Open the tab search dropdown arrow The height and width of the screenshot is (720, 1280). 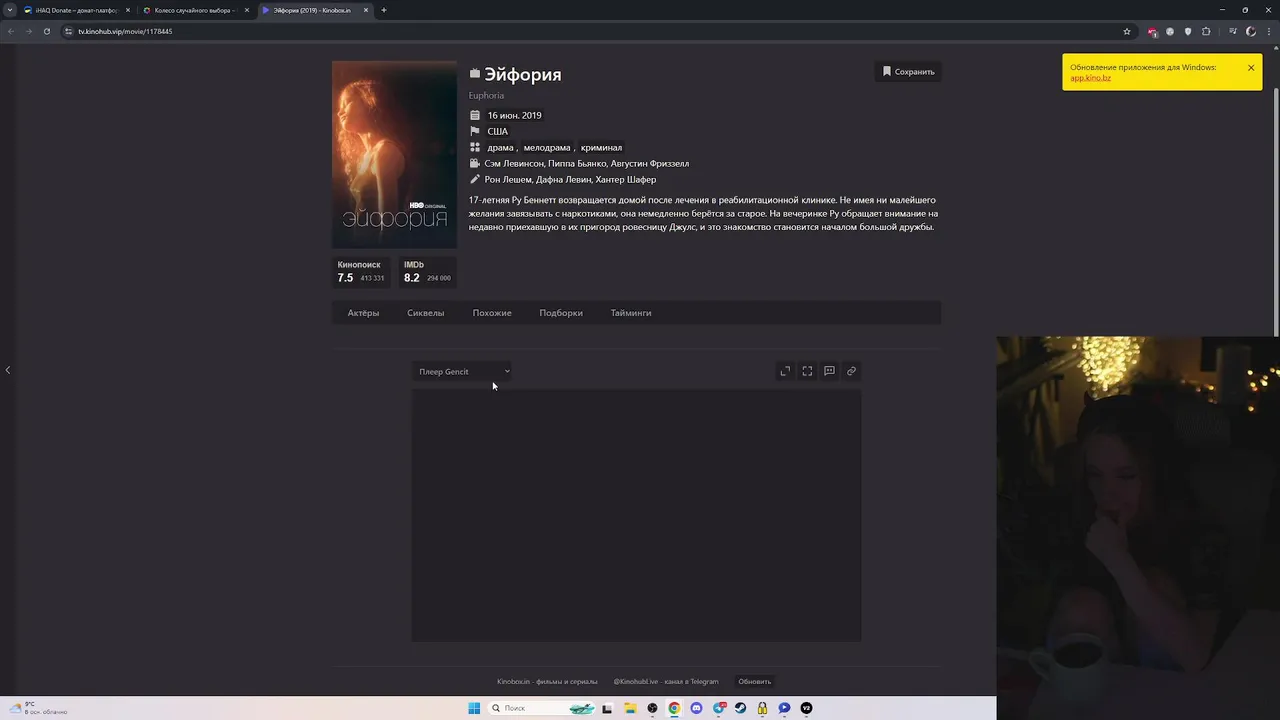coord(10,10)
